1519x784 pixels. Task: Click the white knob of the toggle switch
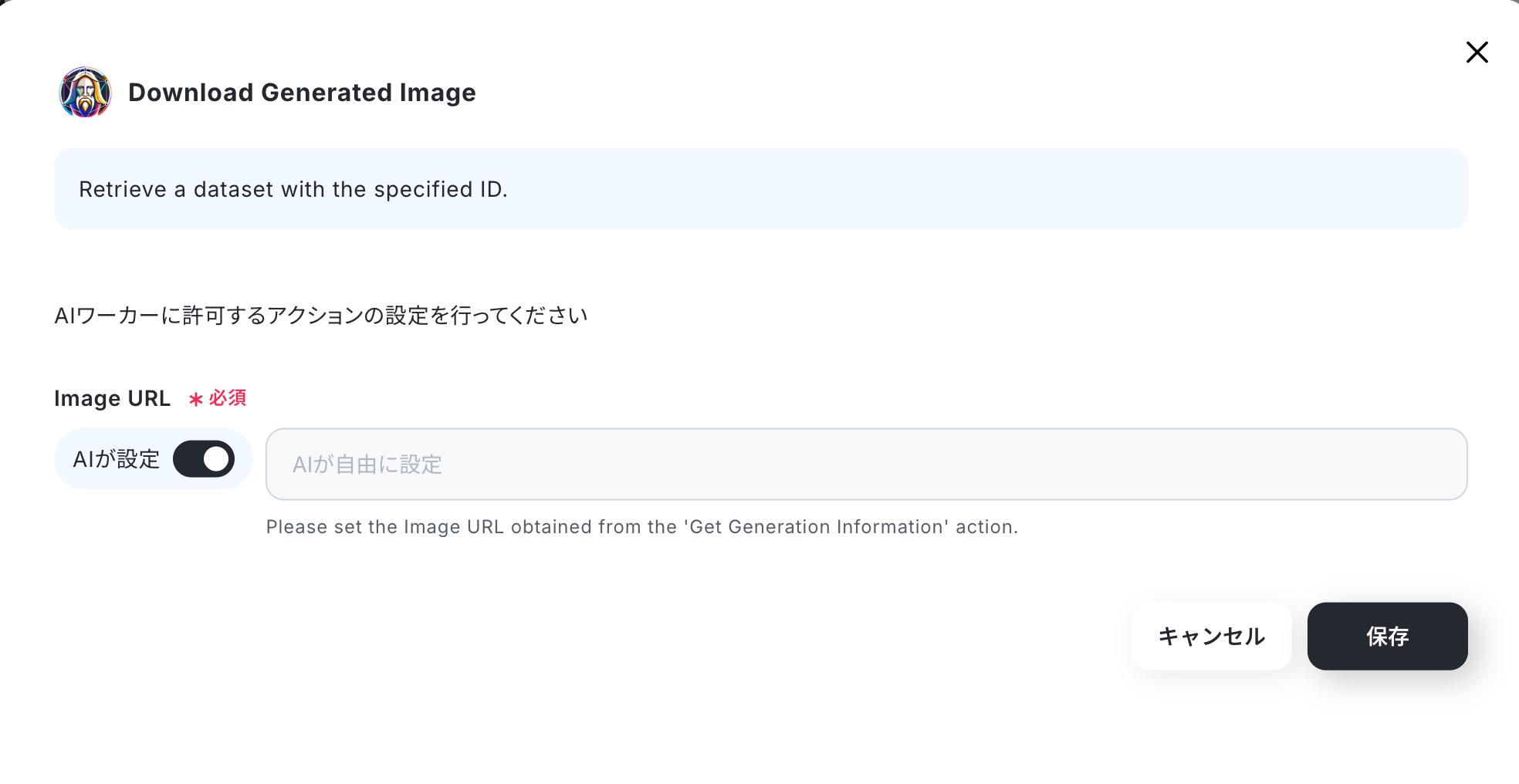[x=216, y=459]
